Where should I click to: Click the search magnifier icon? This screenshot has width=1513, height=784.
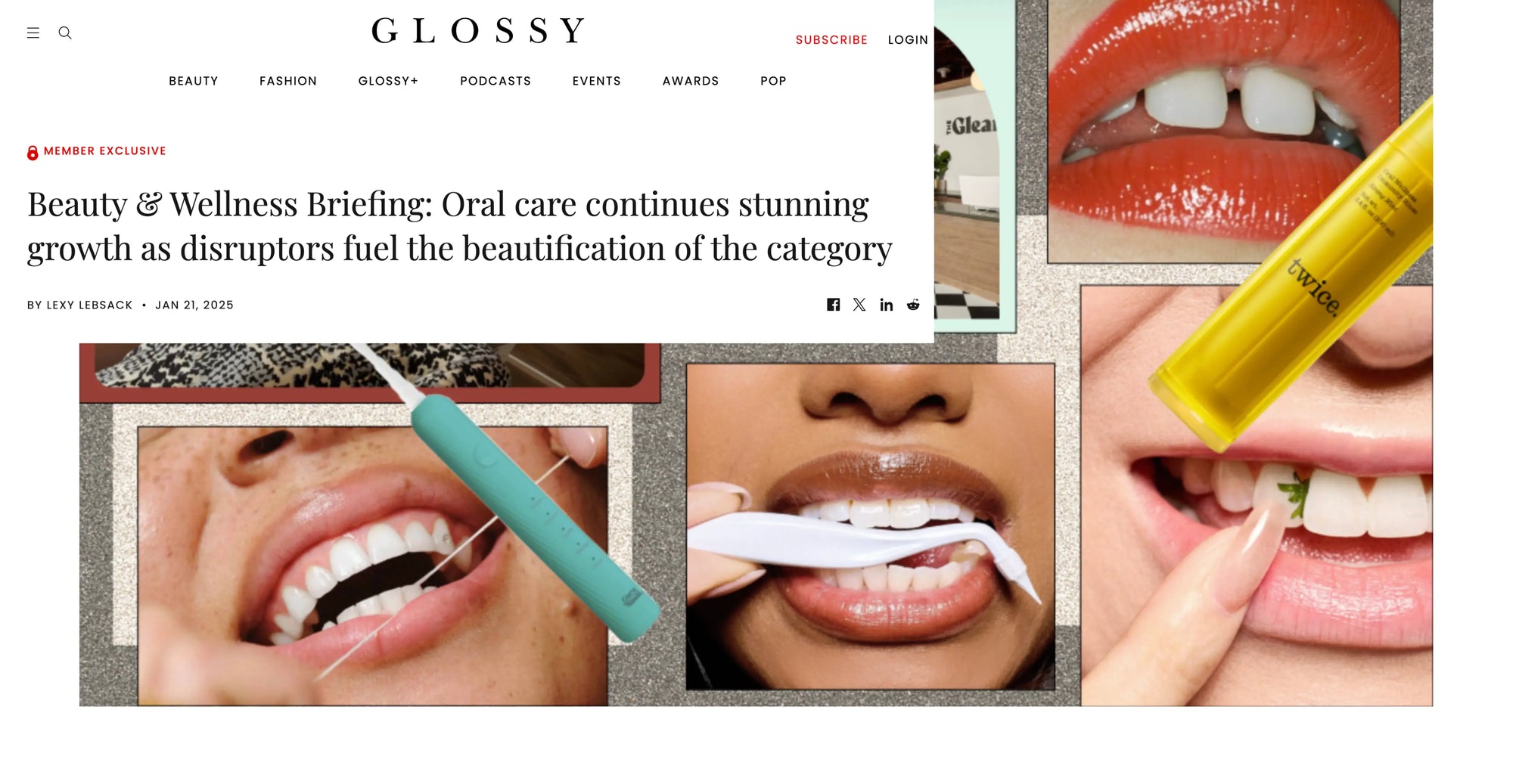[x=65, y=33]
